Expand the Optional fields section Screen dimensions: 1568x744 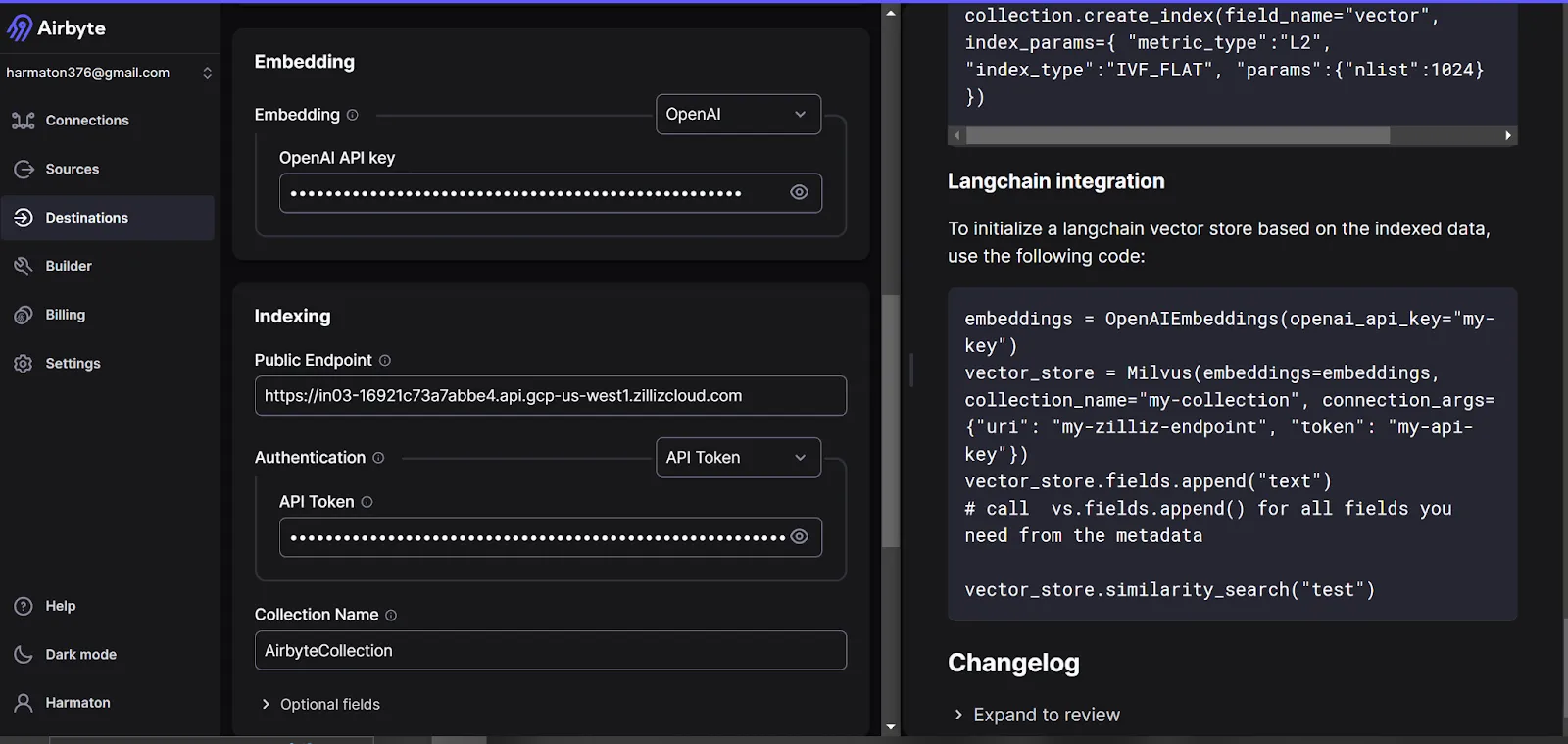coord(320,705)
